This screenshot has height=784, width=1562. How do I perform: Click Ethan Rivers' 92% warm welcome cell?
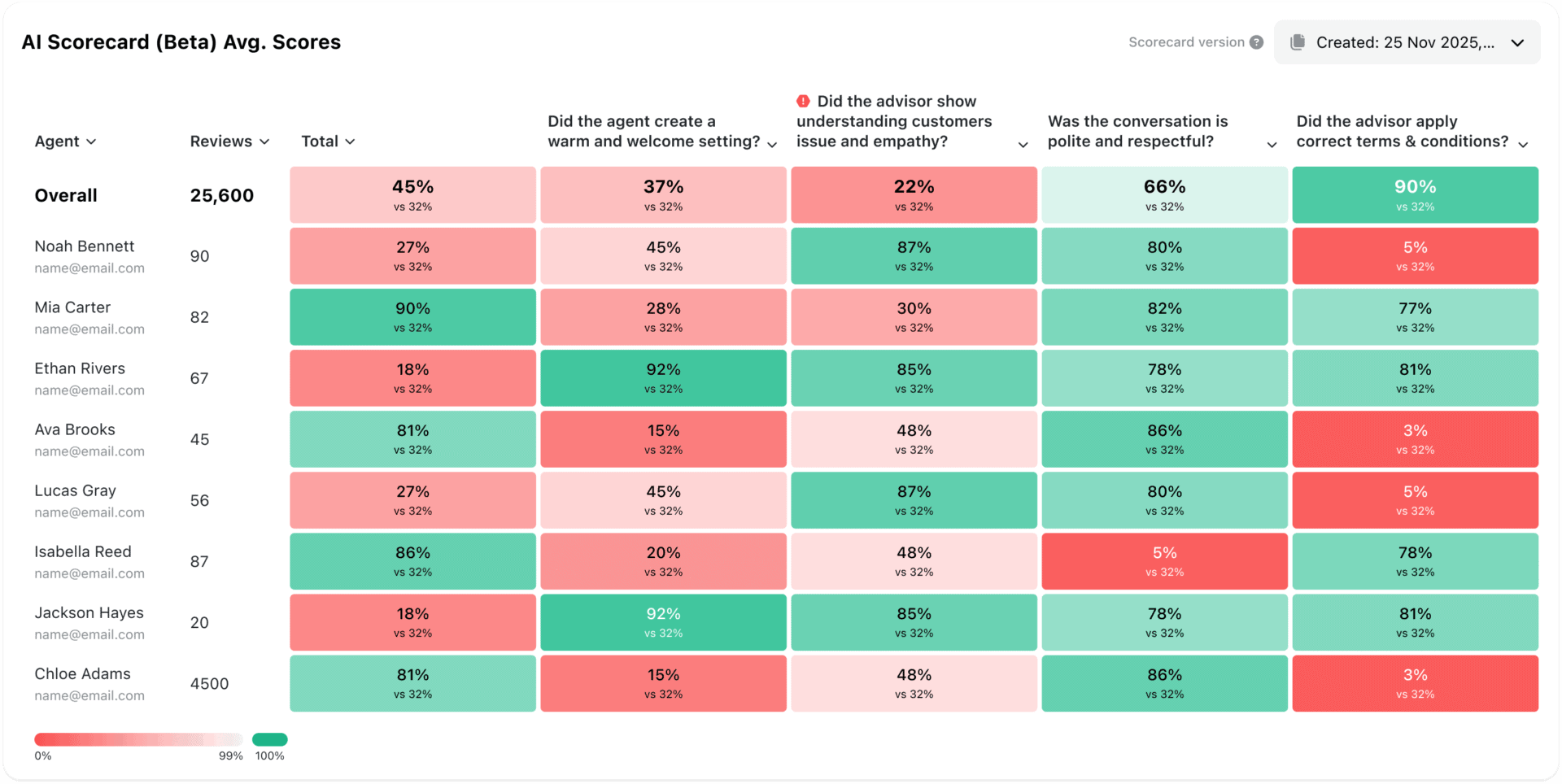[663, 378]
